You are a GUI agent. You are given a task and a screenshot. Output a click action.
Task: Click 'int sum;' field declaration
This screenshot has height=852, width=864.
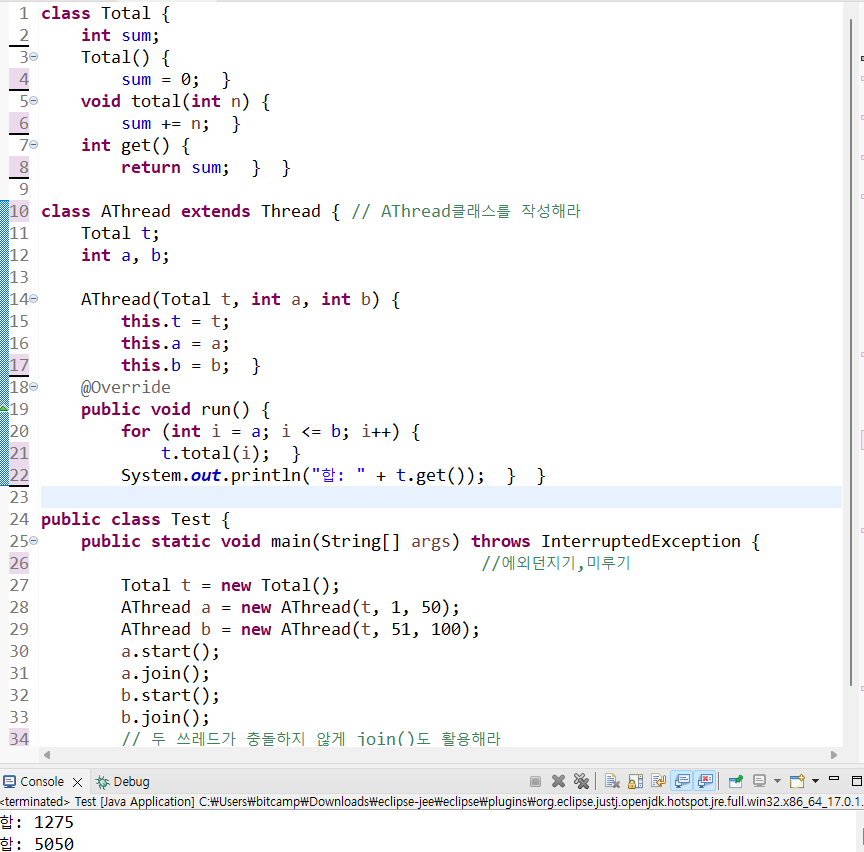pyautogui.click(x=120, y=35)
